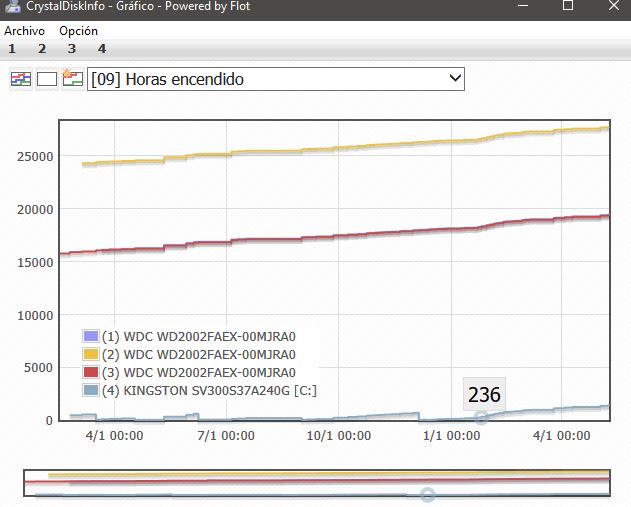Click the 7/1 00:00 x-axis label
This screenshot has width=631, height=507.
(226, 436)
